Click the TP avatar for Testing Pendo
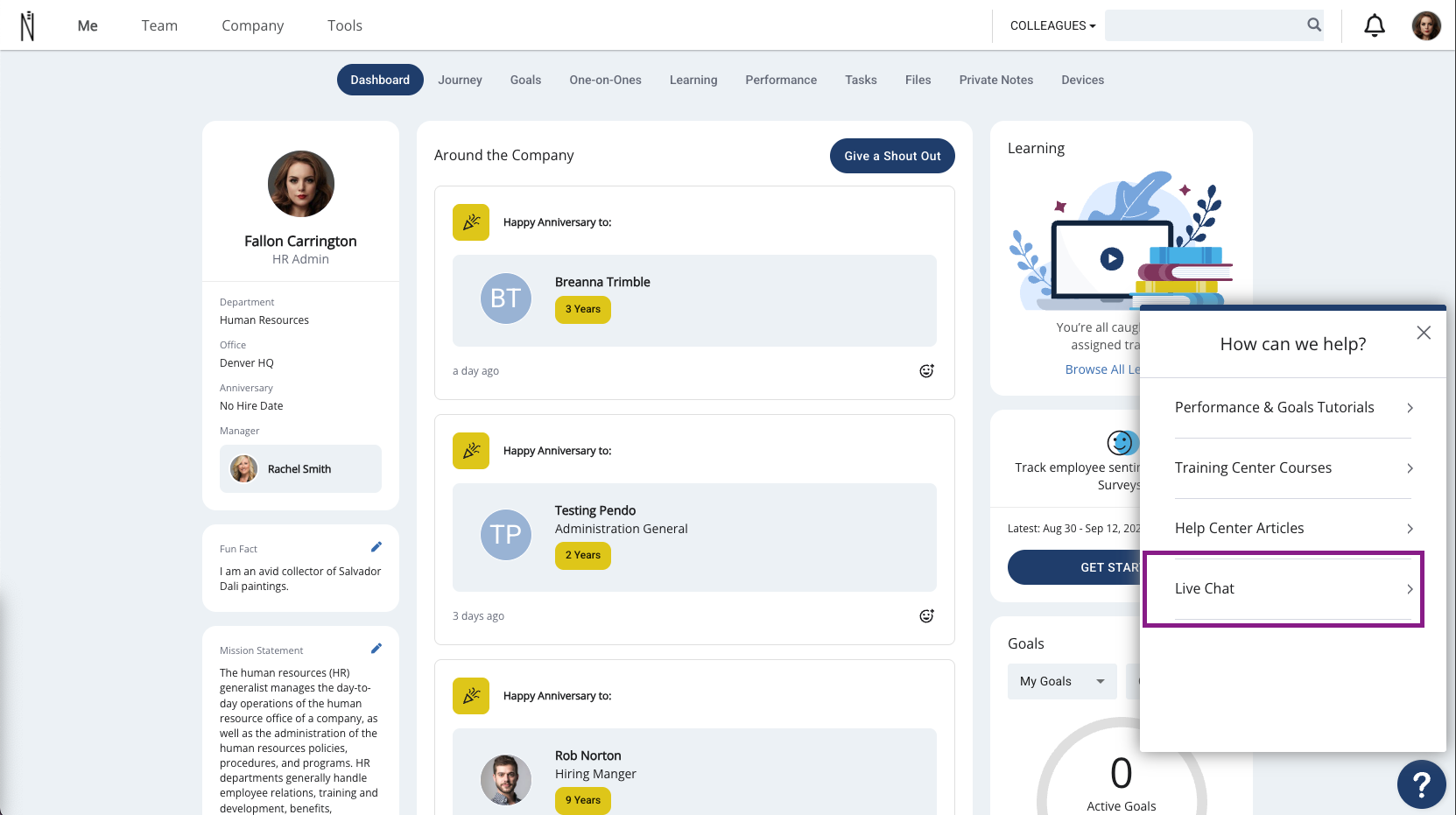 506,535
